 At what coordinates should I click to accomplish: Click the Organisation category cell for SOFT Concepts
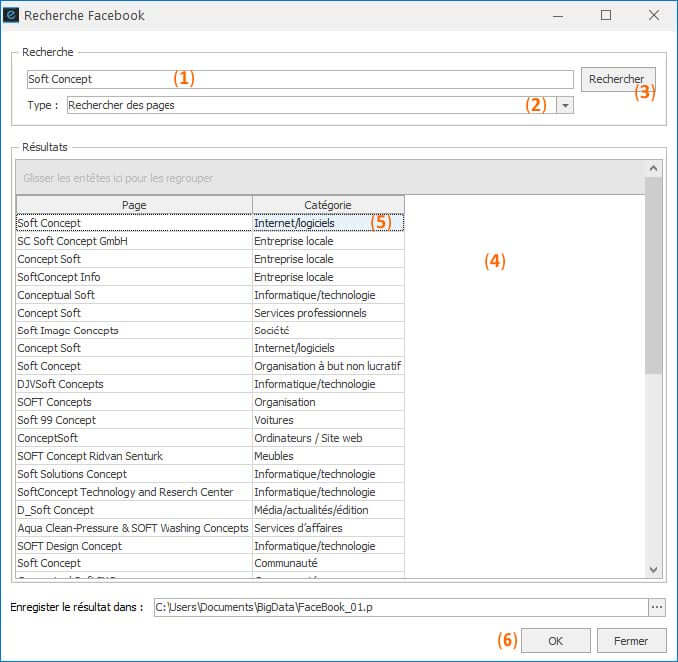pos(328,402)
